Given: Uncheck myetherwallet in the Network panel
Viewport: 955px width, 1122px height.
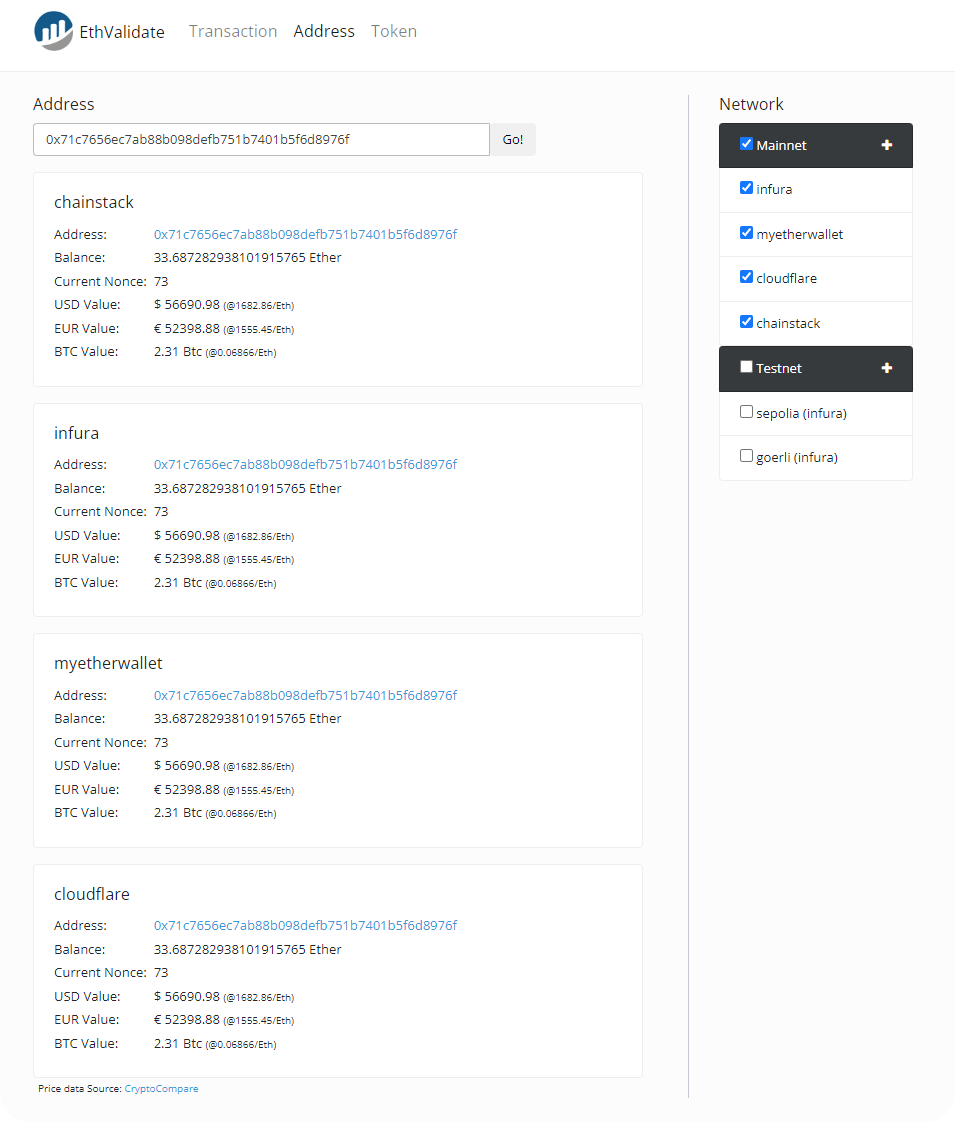Looking at the screenshot, I should (746, 232).
